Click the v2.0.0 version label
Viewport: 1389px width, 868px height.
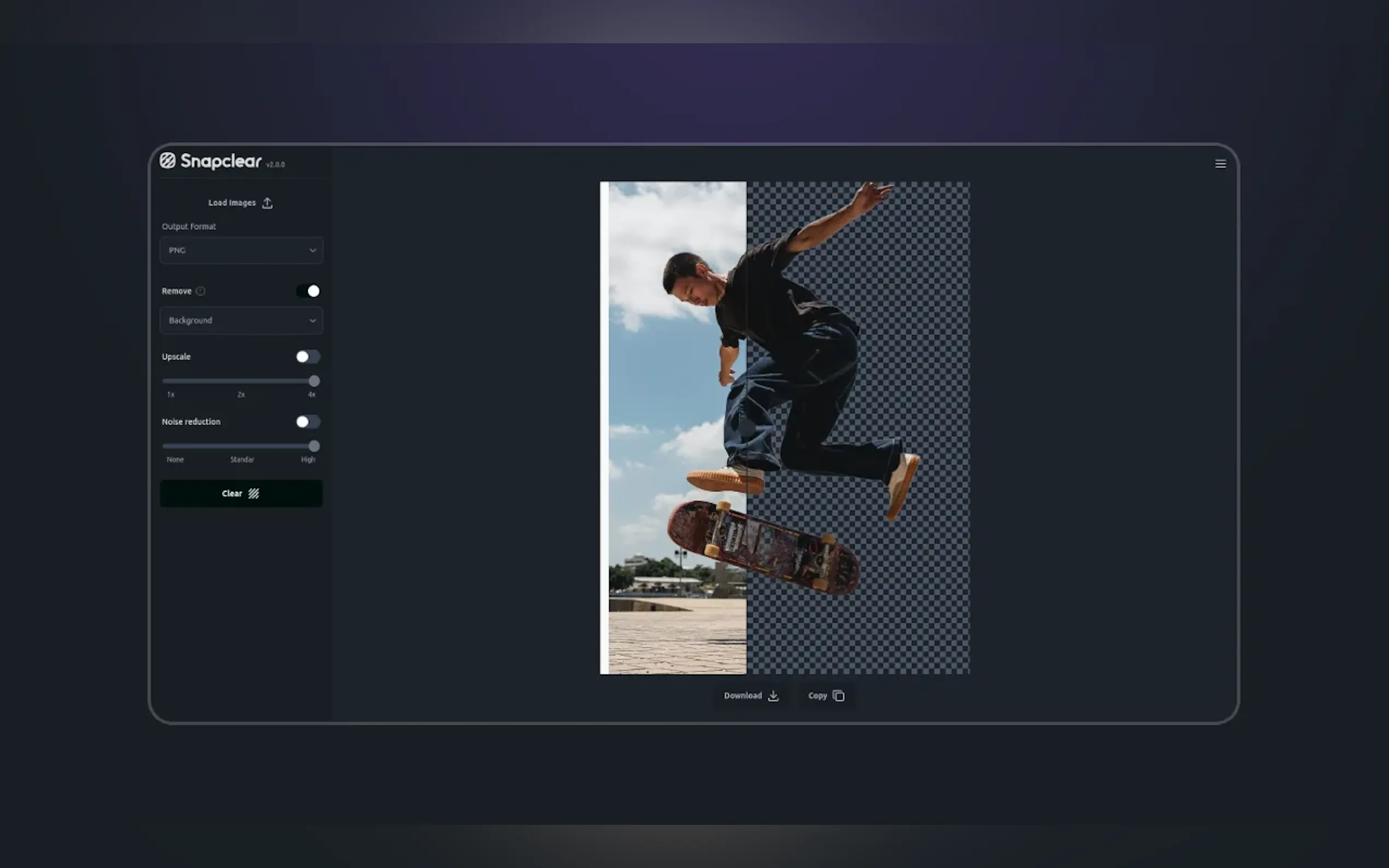coord(276,165)
